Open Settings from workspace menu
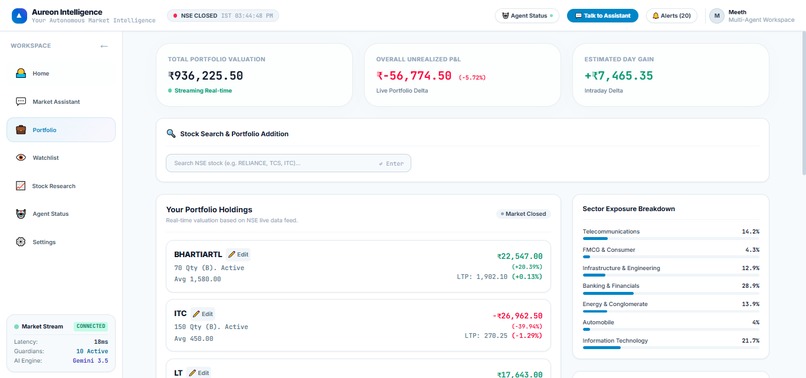This screenshot has width=806, height=378. 61,242
